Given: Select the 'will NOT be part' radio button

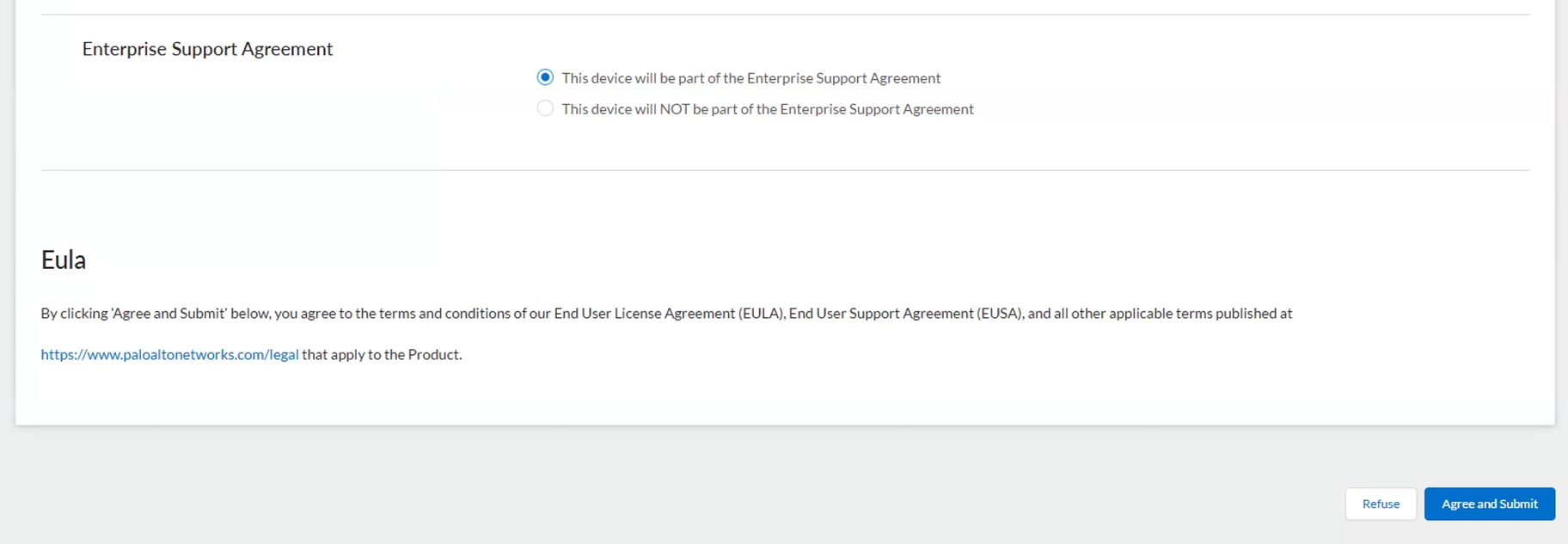Looking at the screenshot, I should (x=545, y=108).
